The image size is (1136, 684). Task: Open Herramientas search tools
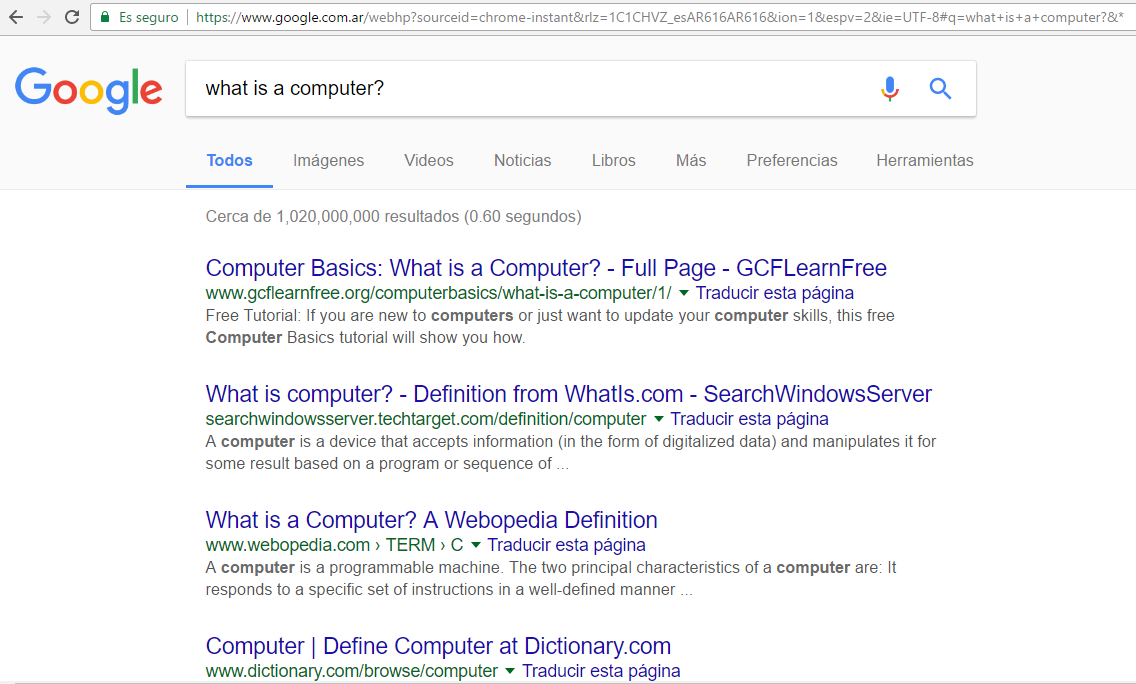(924, 161)
